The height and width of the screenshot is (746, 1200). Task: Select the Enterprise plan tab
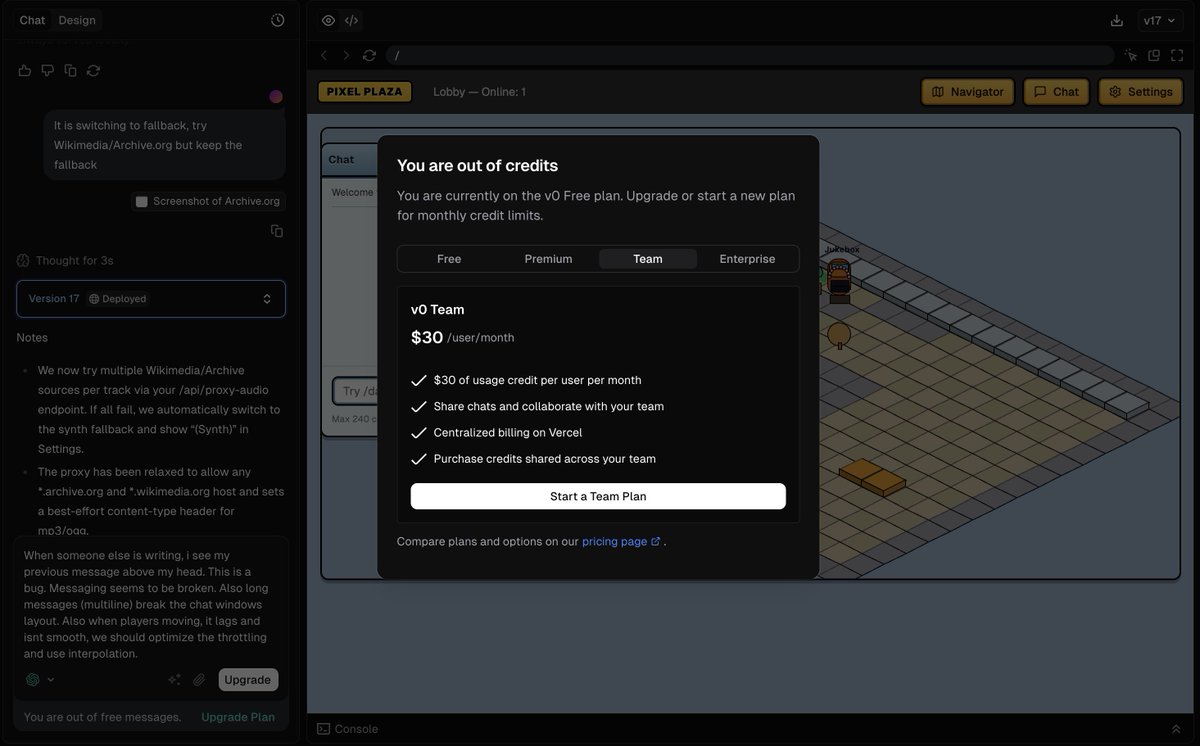click(x=747, y=259)
